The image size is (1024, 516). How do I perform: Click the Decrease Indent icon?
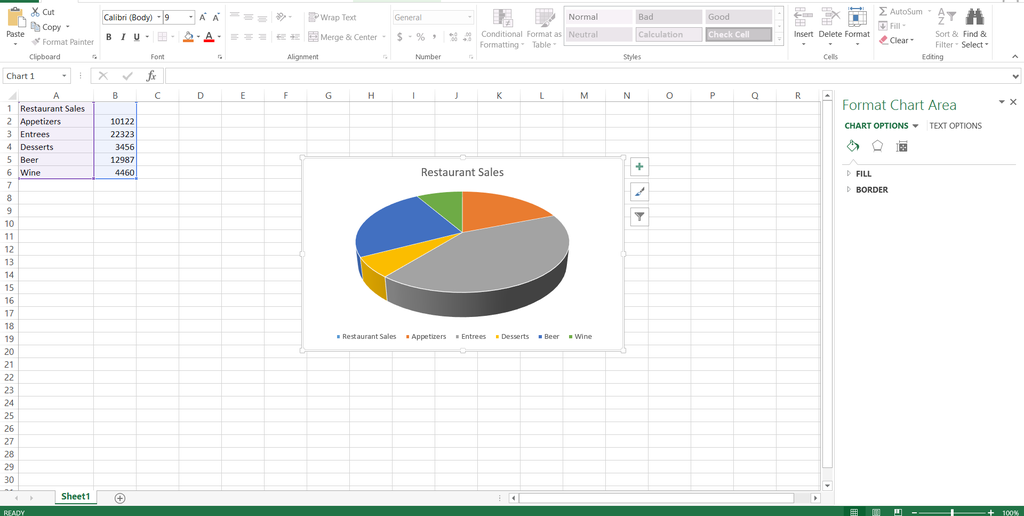click(281, 37)
